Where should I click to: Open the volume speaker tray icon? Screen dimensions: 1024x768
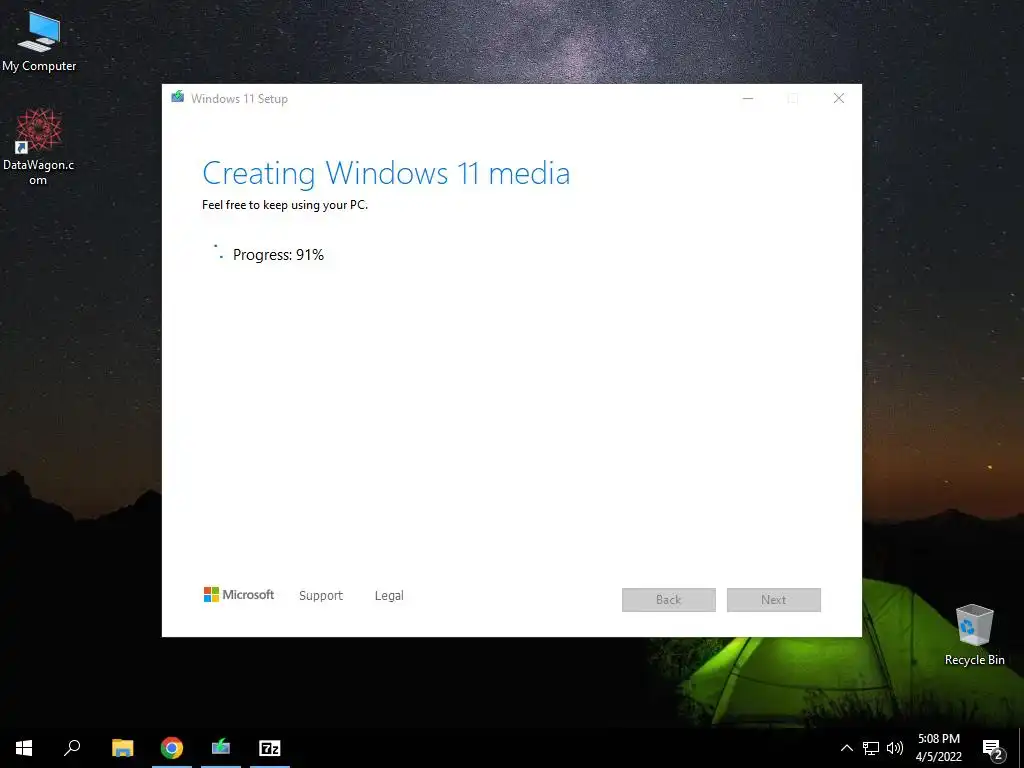pyautogui.click(x=895, y=748)
